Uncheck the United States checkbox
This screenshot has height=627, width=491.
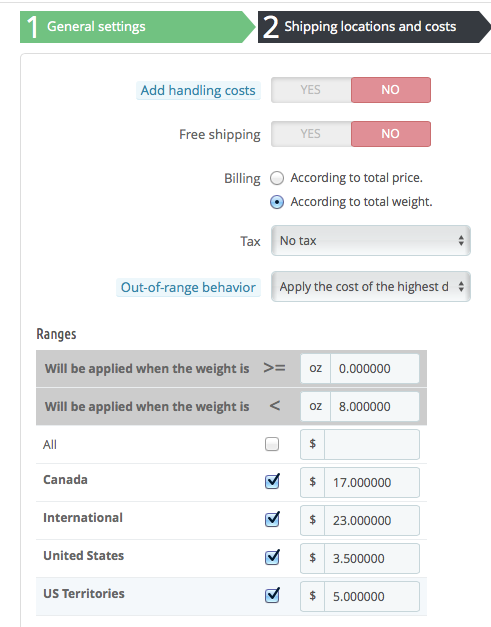point(272,557)
